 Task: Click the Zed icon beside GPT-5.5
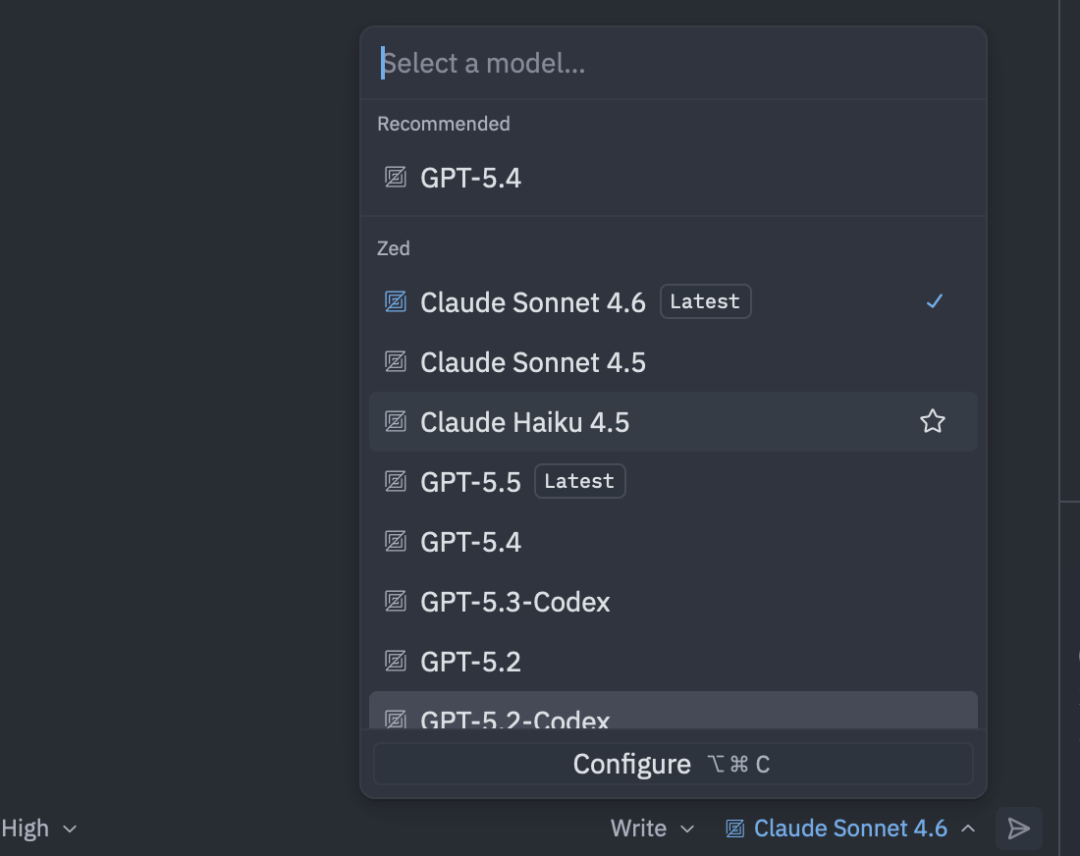pos(395,481)
